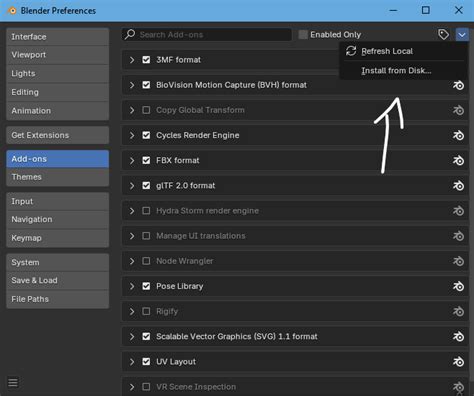Click the Blender icon on Copy Global Transform row
The height and width of the screenshot is (396, 474).
tap(458, 110)
